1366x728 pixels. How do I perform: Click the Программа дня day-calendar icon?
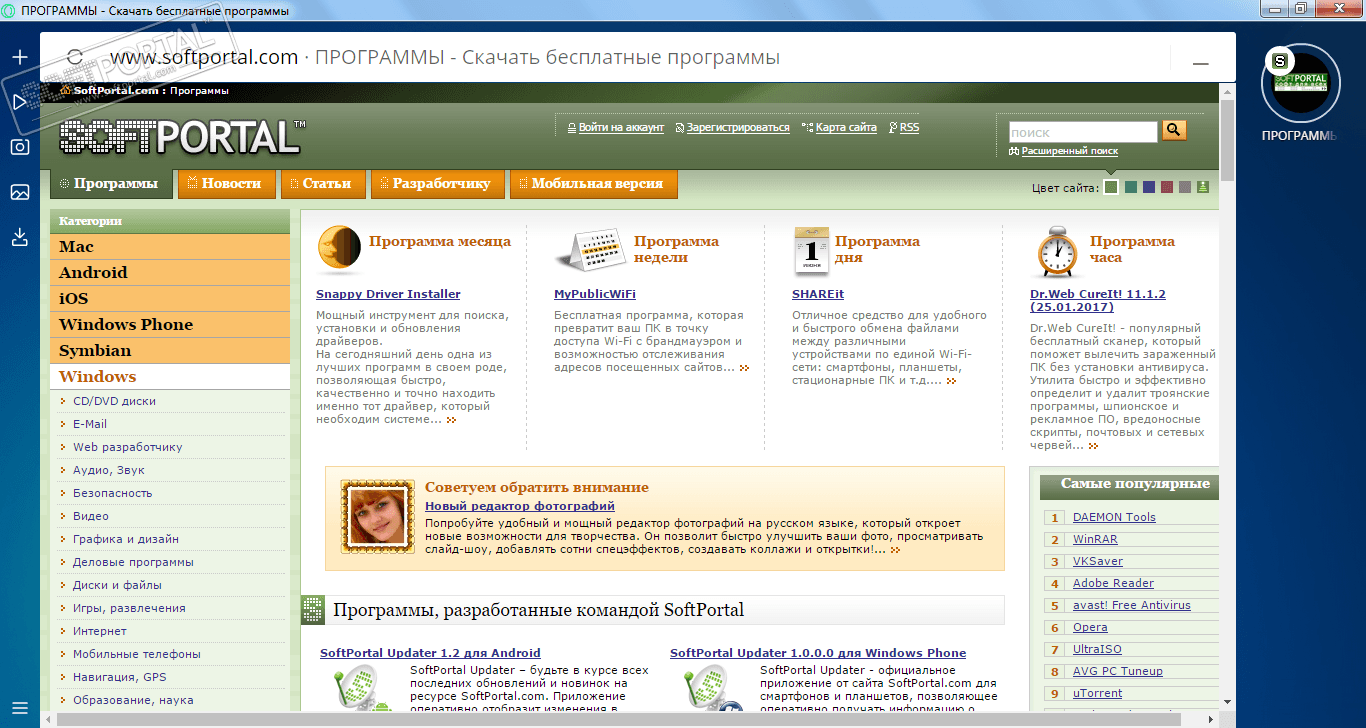pos(811,251)
